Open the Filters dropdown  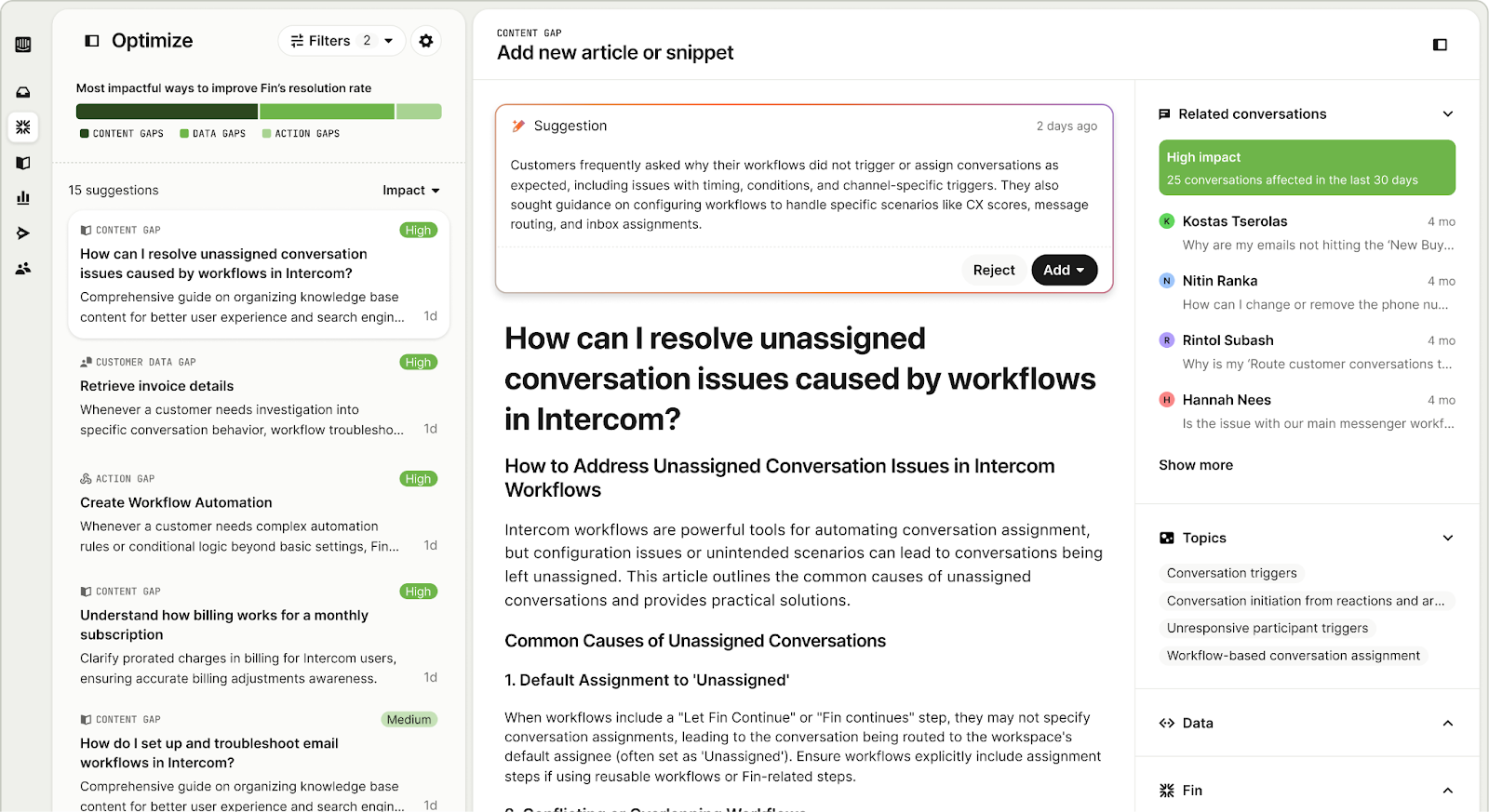pos(342,41)
